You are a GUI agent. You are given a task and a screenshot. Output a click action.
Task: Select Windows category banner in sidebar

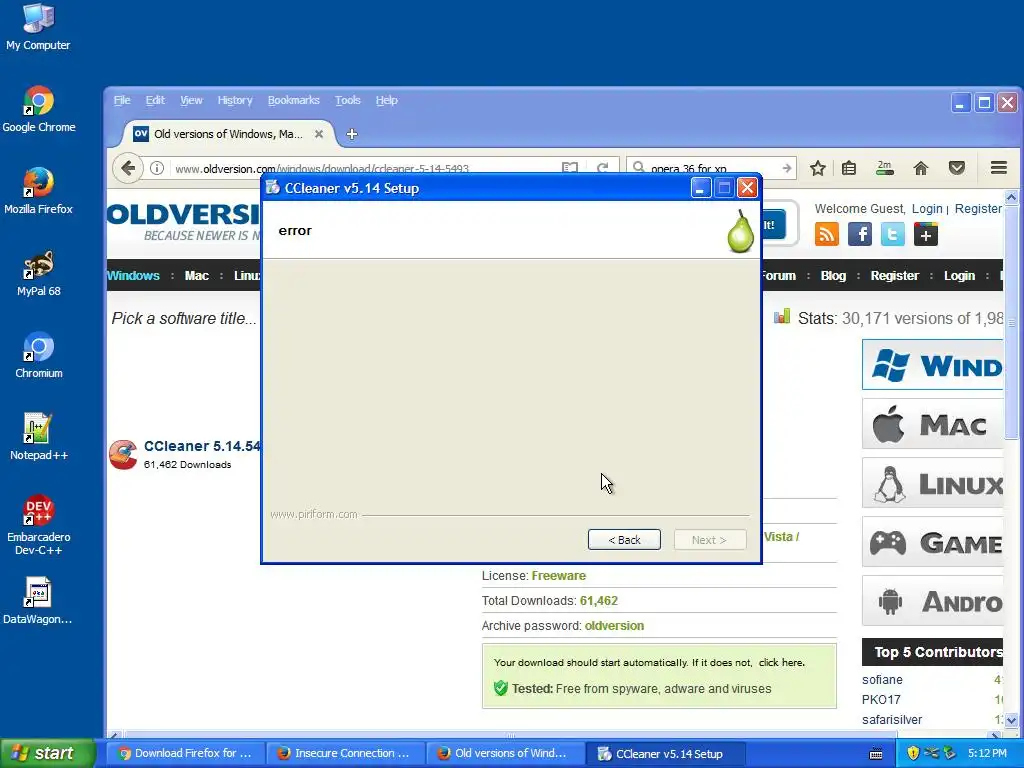click(x=933, y=364)
